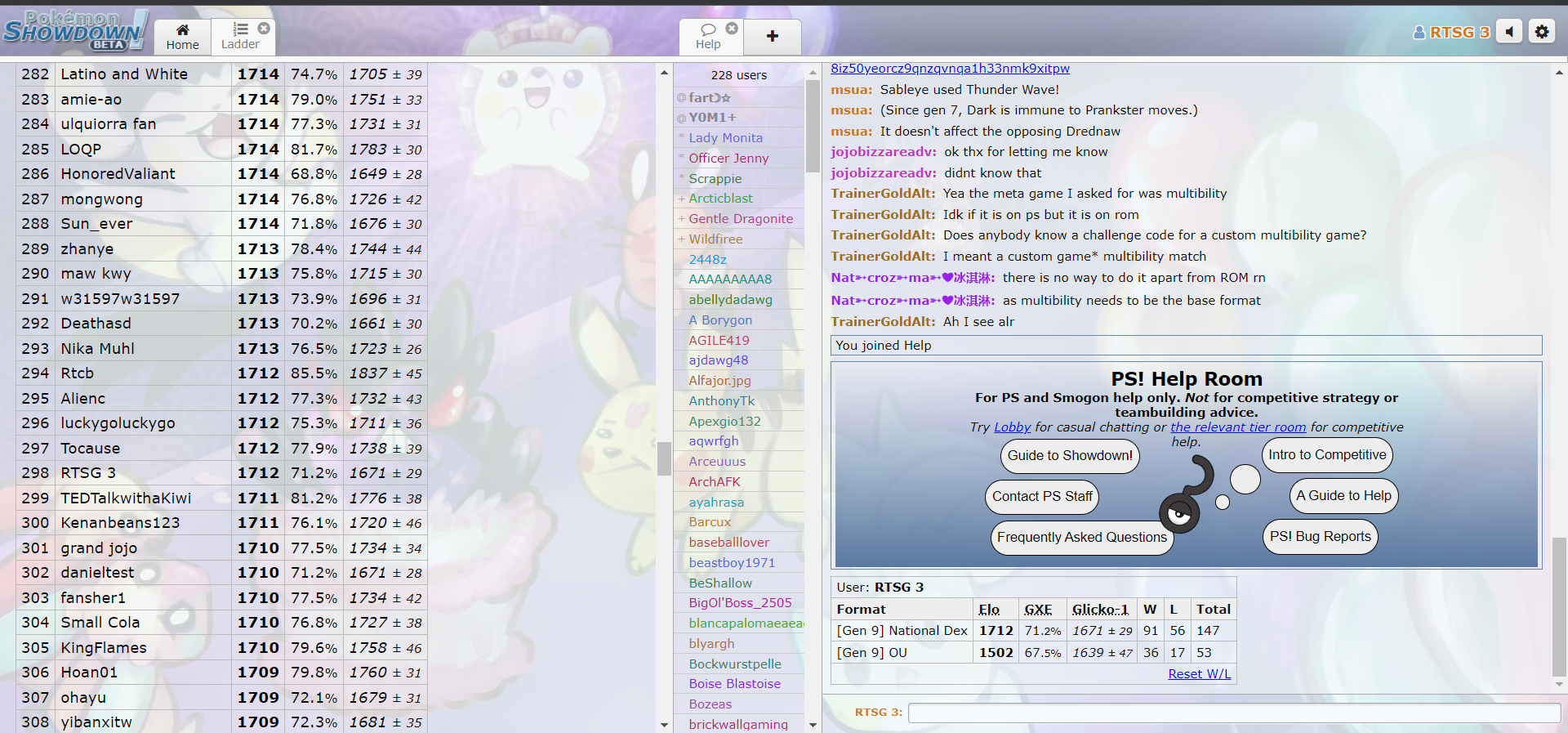Click the Intro to Competitive button
Image resolution: width=1568 pixels, height=733 pixels.
click(x=1327, y=454)
